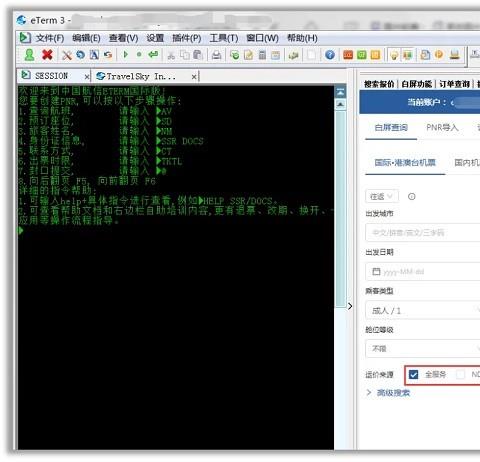This screenshot has width=480, height=462.
Task: Click the lightbulb icon in toolbar
Action: click(x=394, y=55)
